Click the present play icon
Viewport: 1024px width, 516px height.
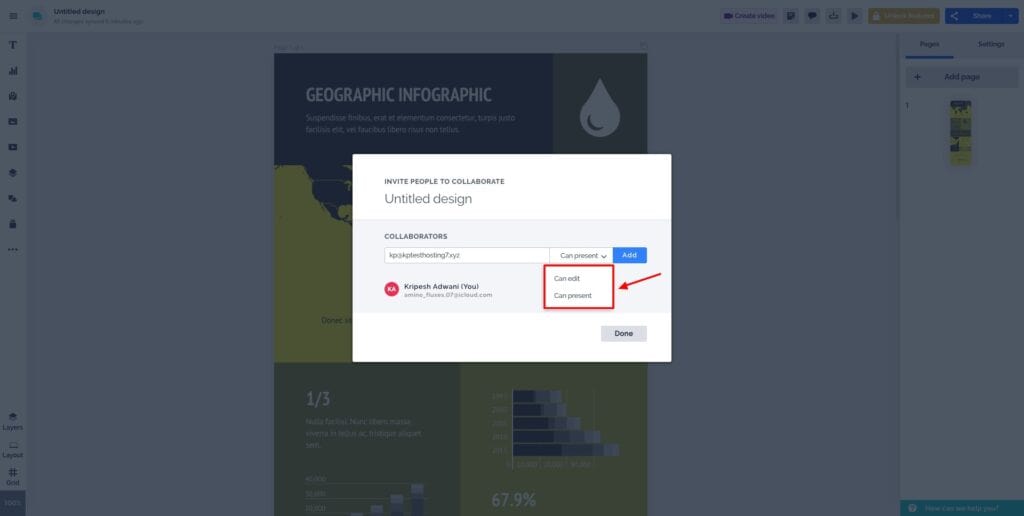[x=854, y=16]
